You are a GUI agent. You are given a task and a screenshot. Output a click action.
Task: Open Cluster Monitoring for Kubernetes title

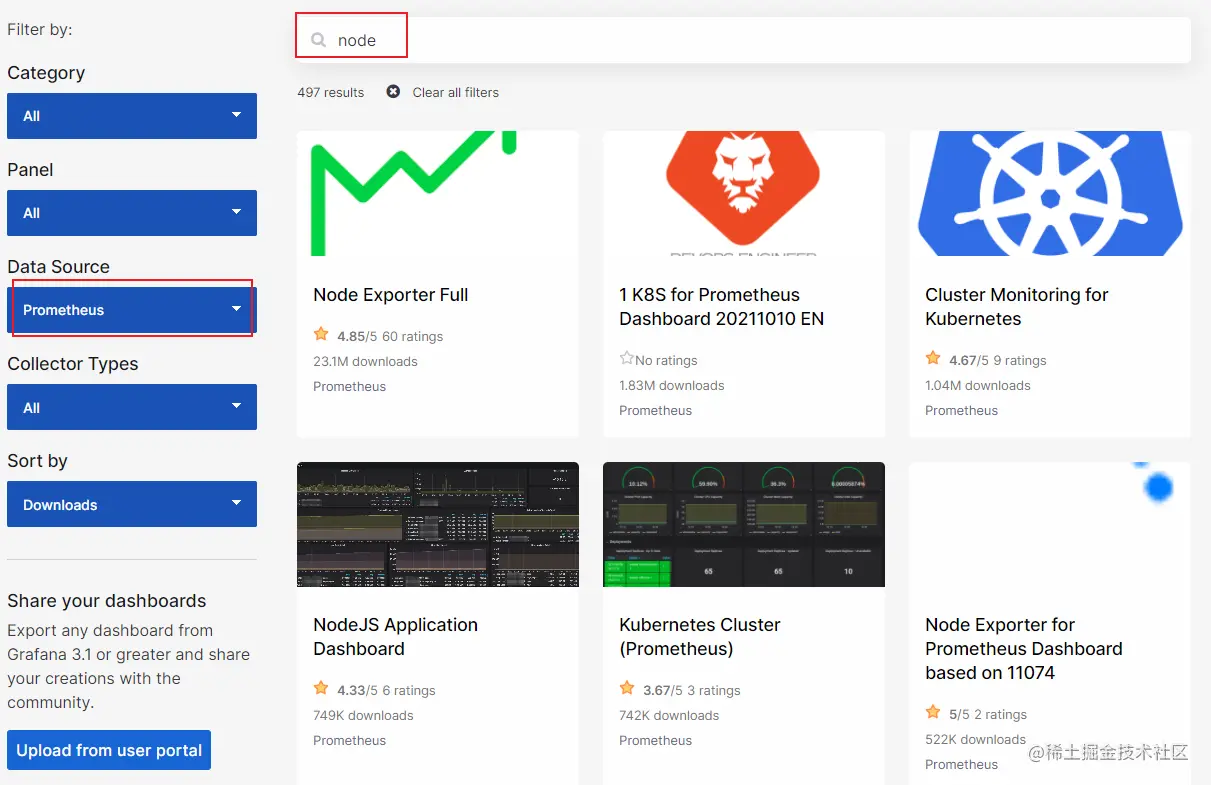(x=1017, y=307)
